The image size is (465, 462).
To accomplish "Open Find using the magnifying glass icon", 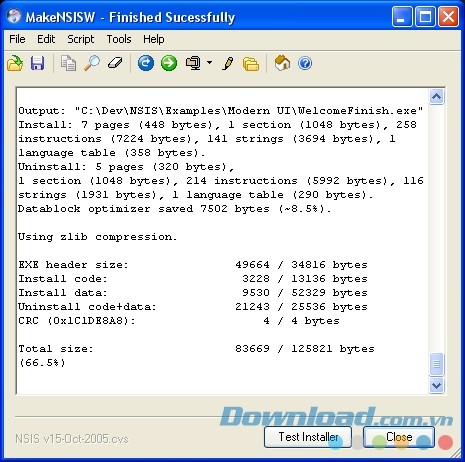I will point(92,63).
